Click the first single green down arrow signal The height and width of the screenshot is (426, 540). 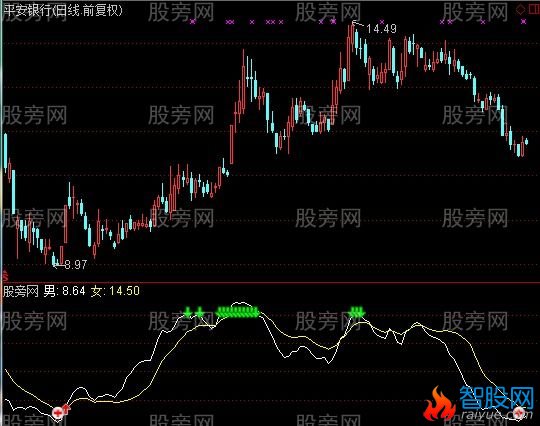click(187, 312)
